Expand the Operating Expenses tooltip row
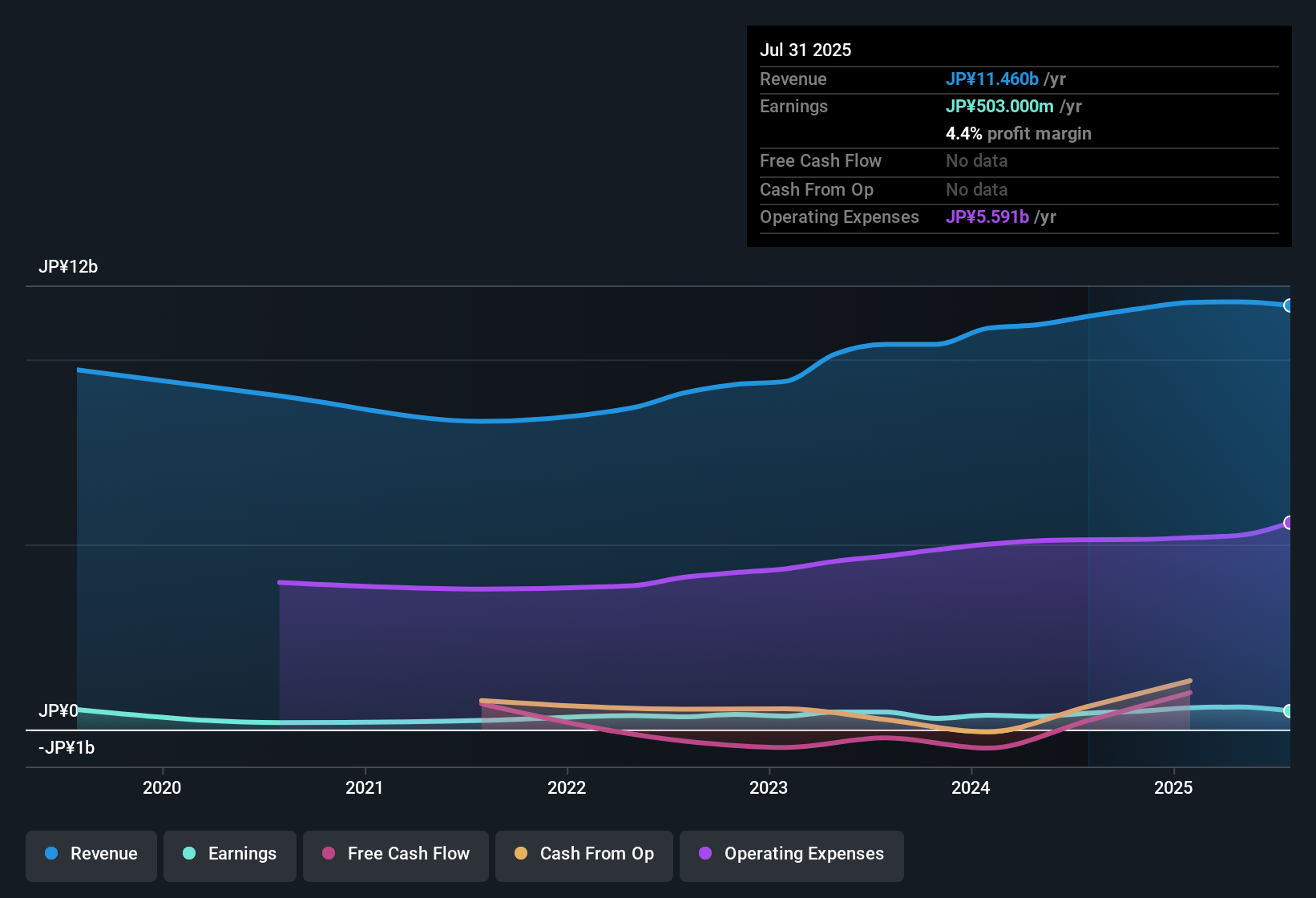This screenshot has width=1316, height=898. tap(838, 216)
